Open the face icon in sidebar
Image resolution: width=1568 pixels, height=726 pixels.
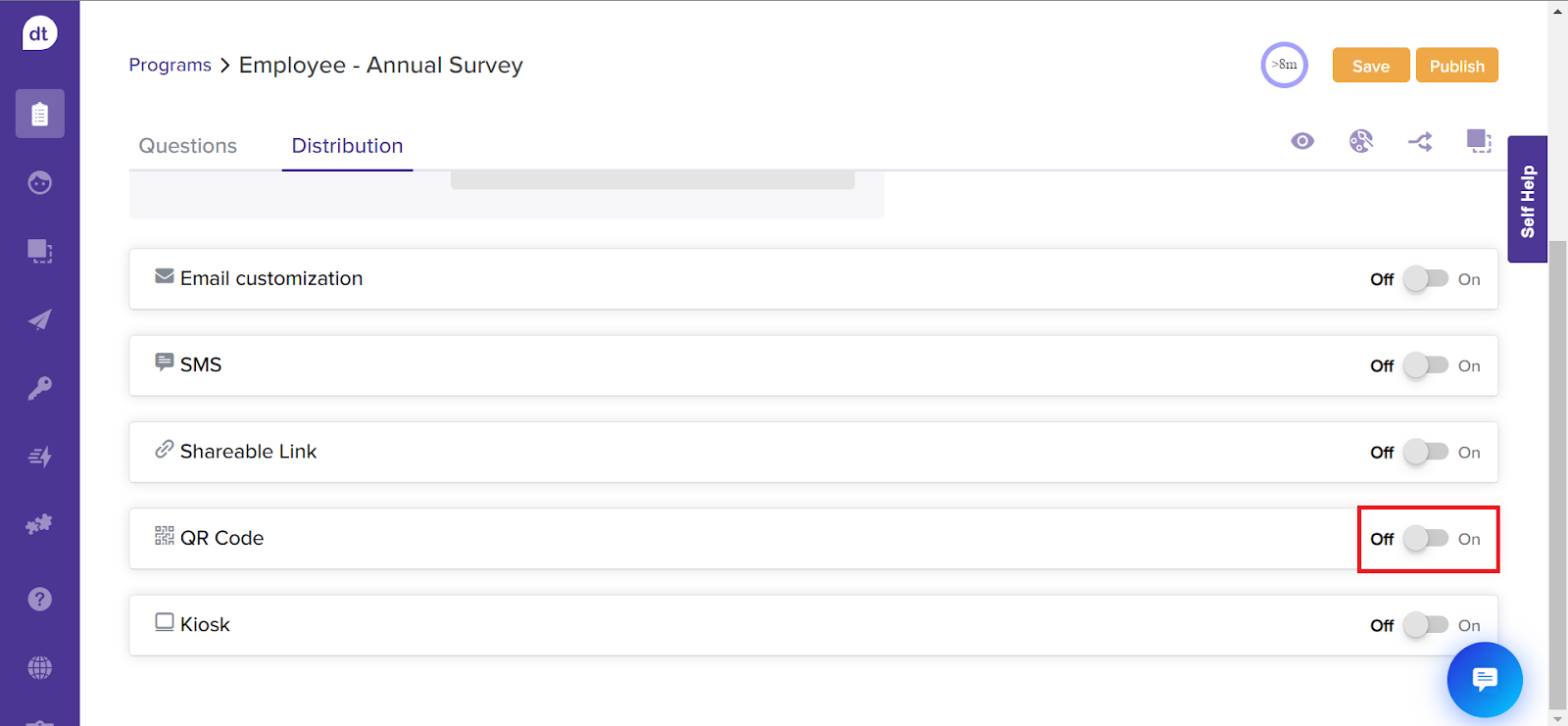(x=39, y=183)
